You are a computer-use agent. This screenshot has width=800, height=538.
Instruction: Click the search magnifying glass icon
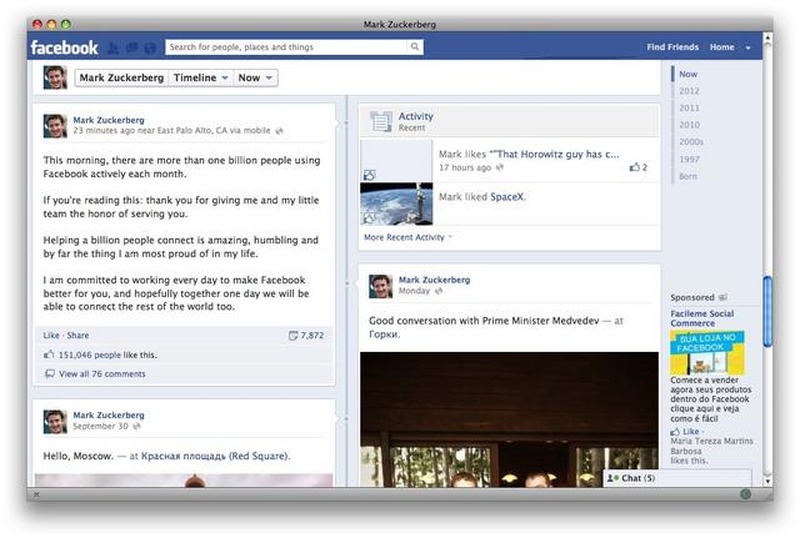tap(415, 47)
